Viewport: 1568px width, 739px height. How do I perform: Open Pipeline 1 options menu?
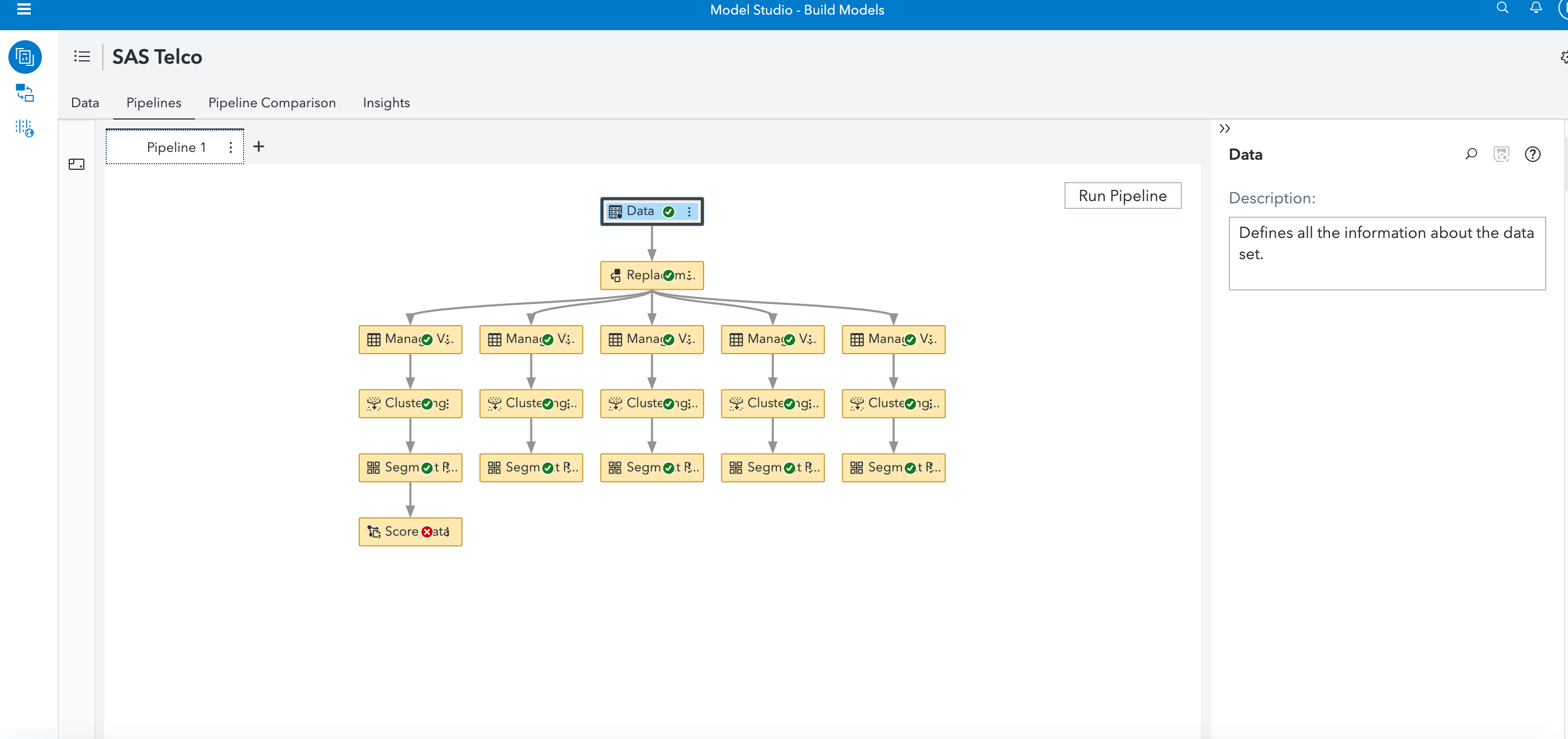tap(231, 147)
